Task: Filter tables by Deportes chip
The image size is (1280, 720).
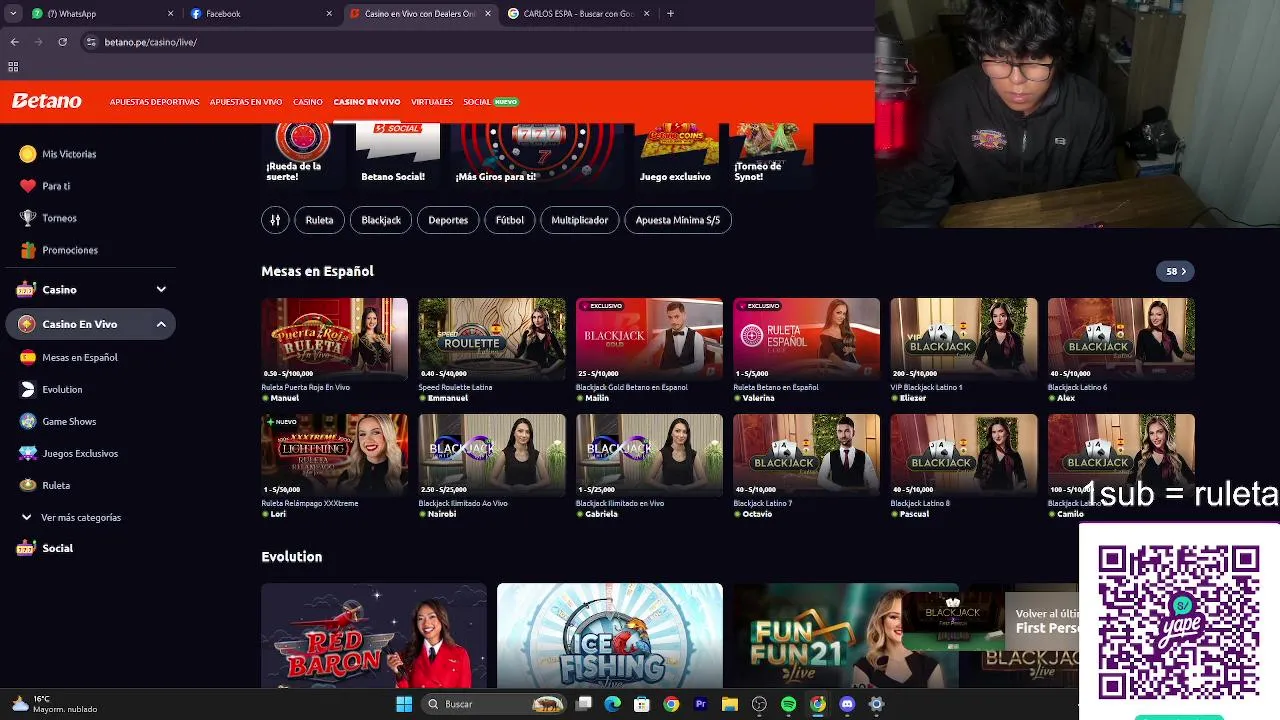Action: click(x=448, y=220)
